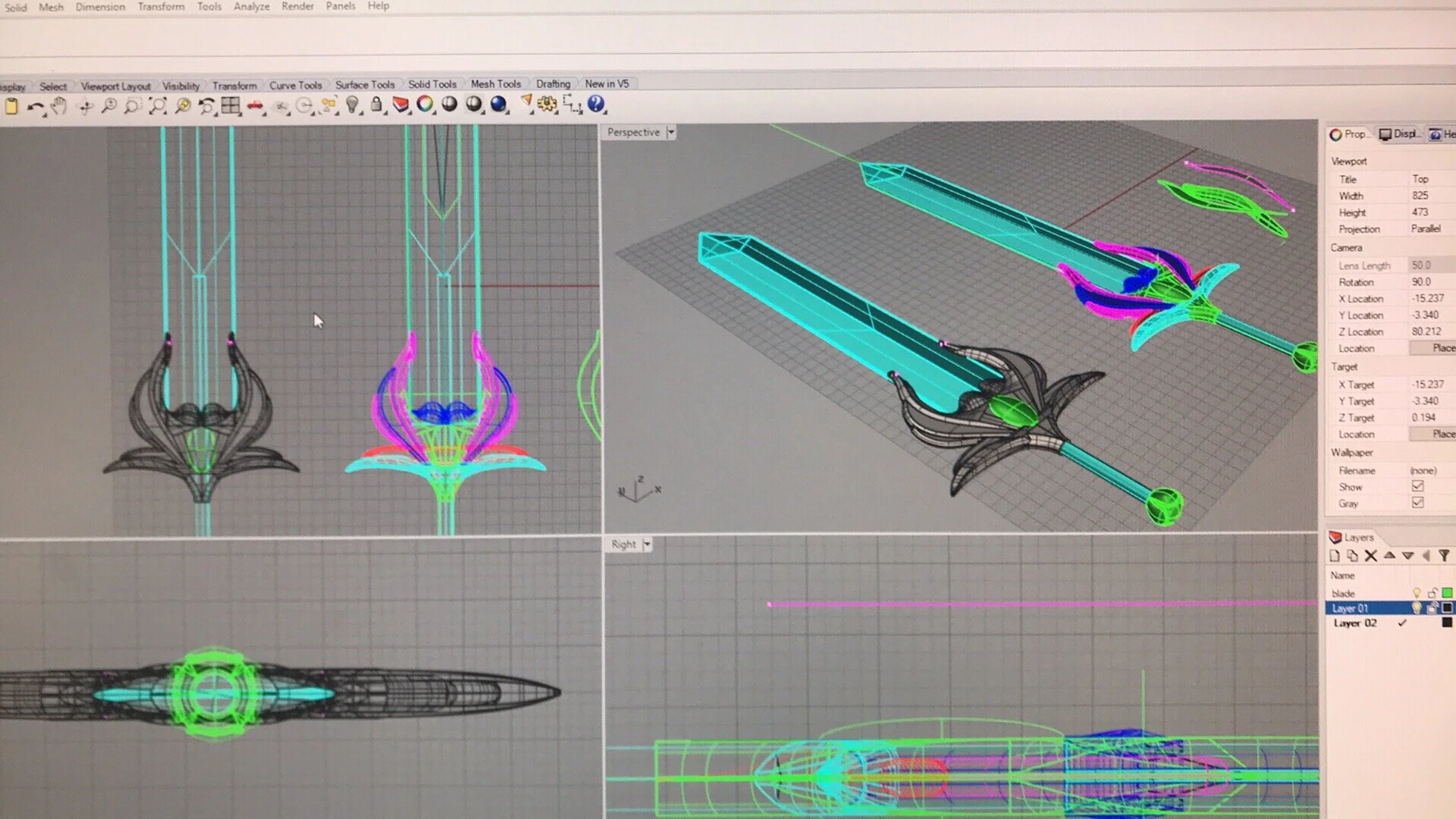This screenshot has height=819, width=1456.
Task: Click the green blade layer color swatch
Action: [x=1447, y=593]
